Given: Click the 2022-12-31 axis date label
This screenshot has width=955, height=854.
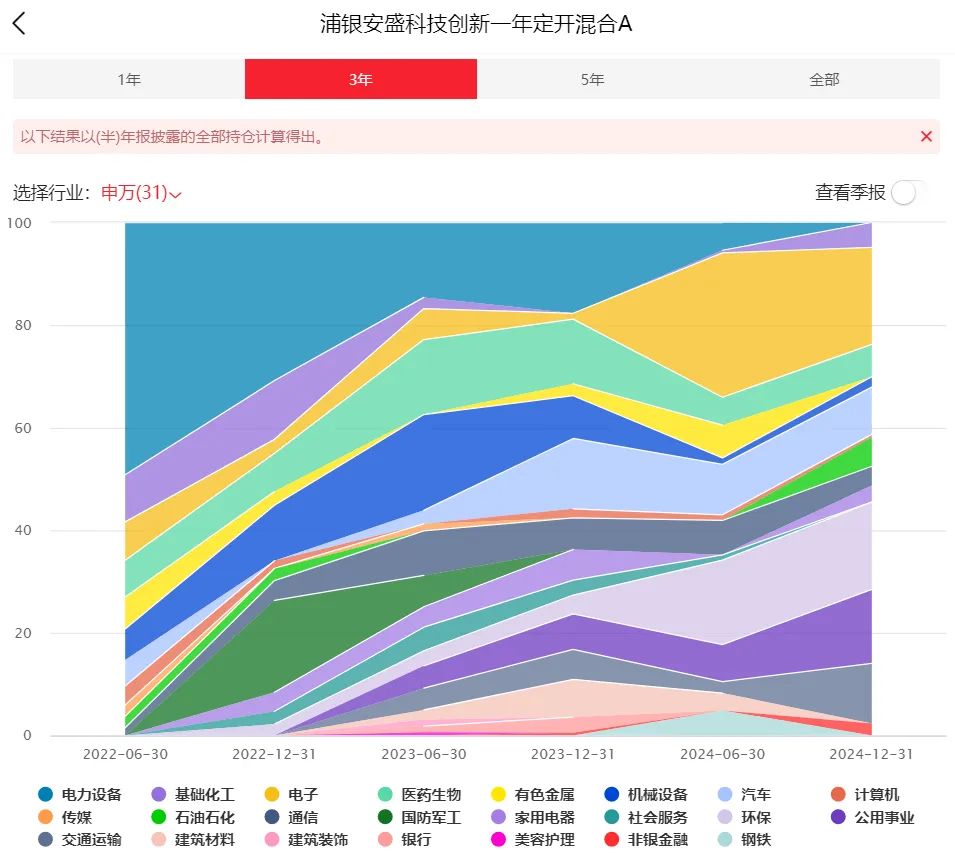Looking at the screenshot, I should click(x=274, y=754).
